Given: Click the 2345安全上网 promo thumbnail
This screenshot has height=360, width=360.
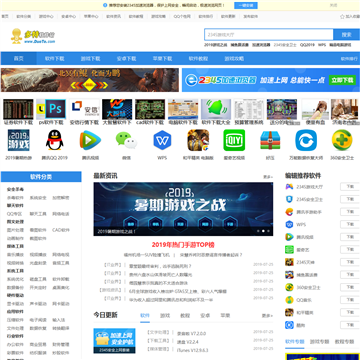Looking at the screenshot, I should click(114, 341).
